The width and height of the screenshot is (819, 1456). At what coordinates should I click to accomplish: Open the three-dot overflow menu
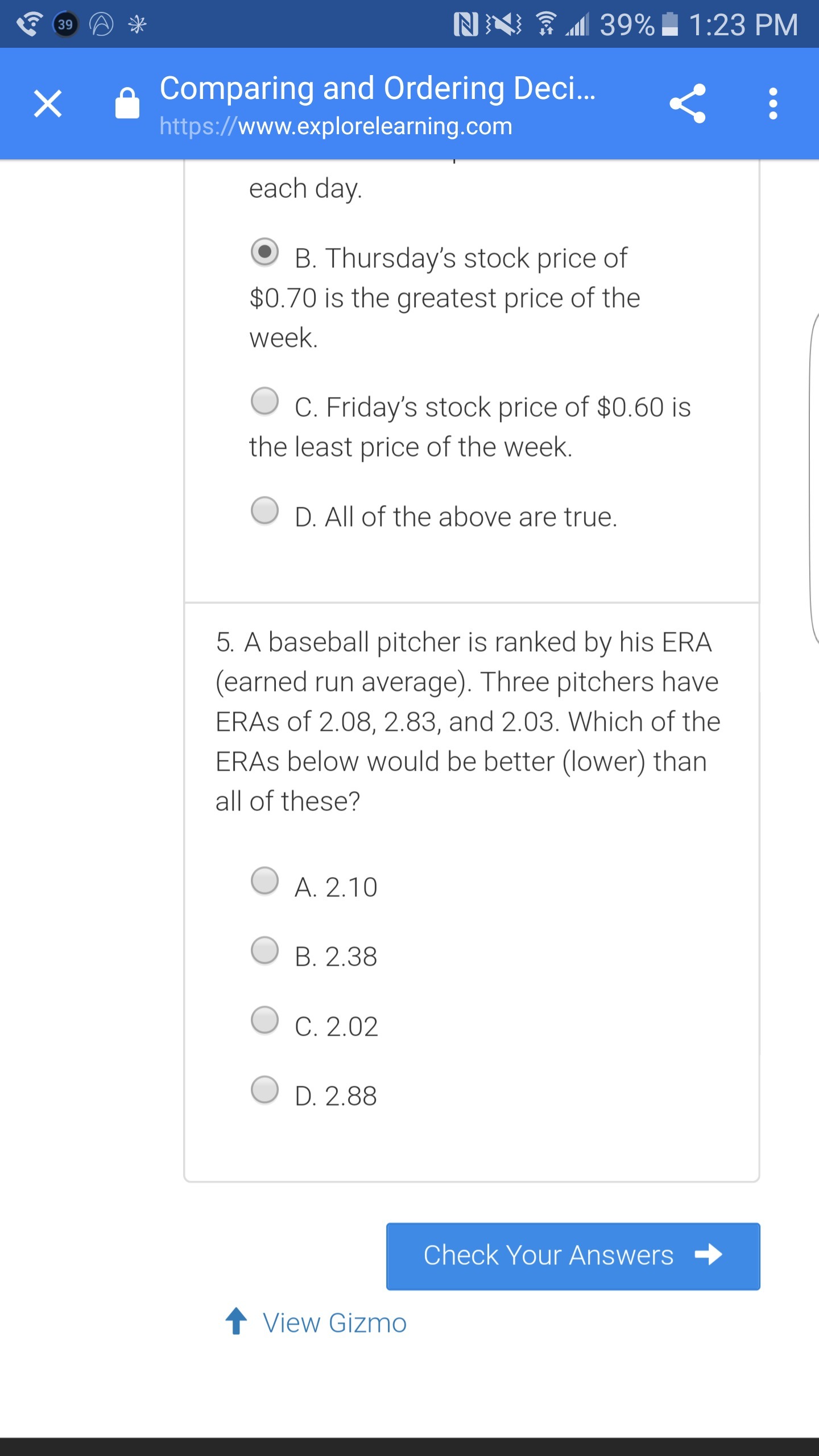tap(772, 104)
